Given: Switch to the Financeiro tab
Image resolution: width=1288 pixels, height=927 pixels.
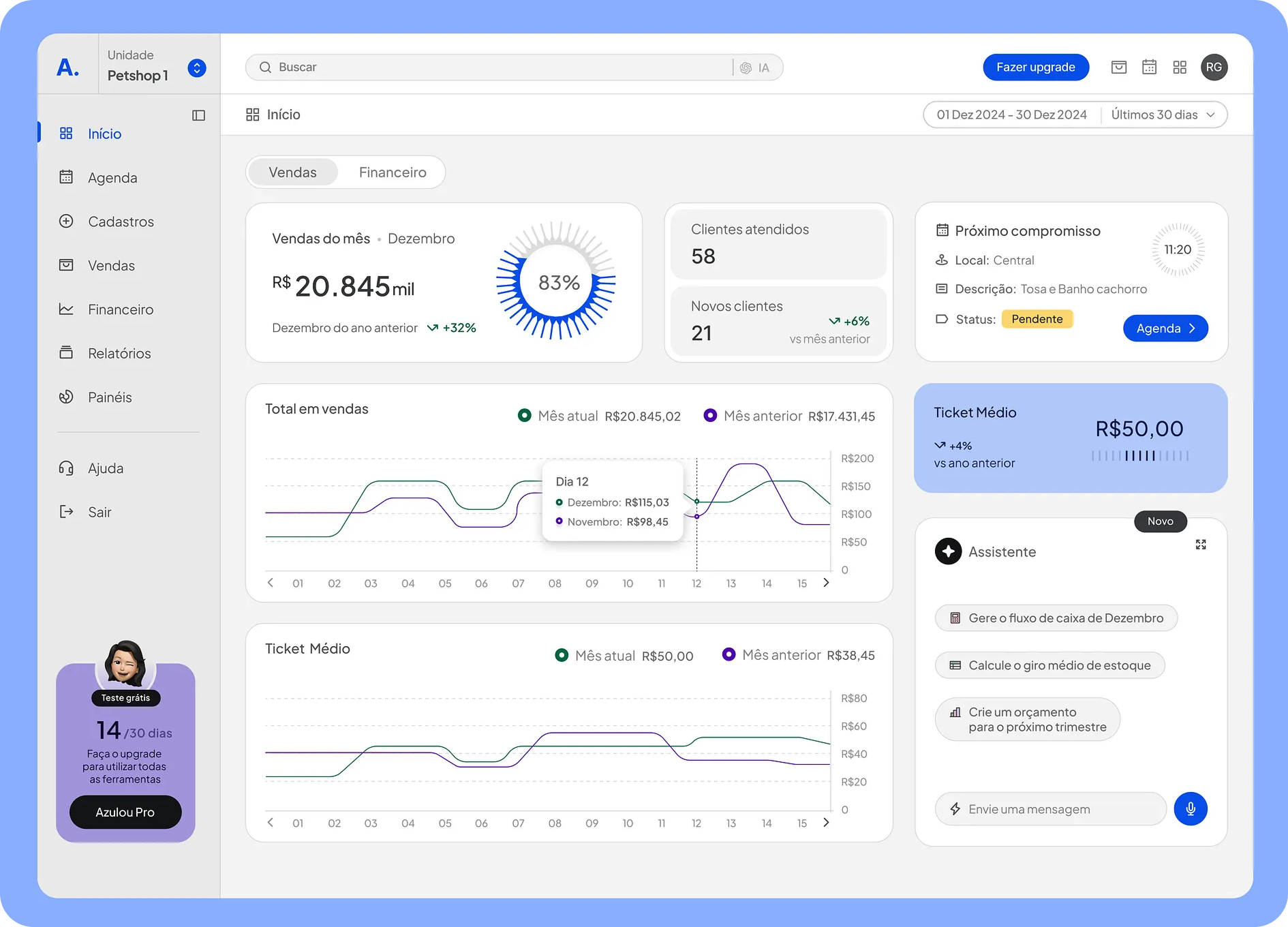Looking at the screenshot, I should [x=393, y=172].
